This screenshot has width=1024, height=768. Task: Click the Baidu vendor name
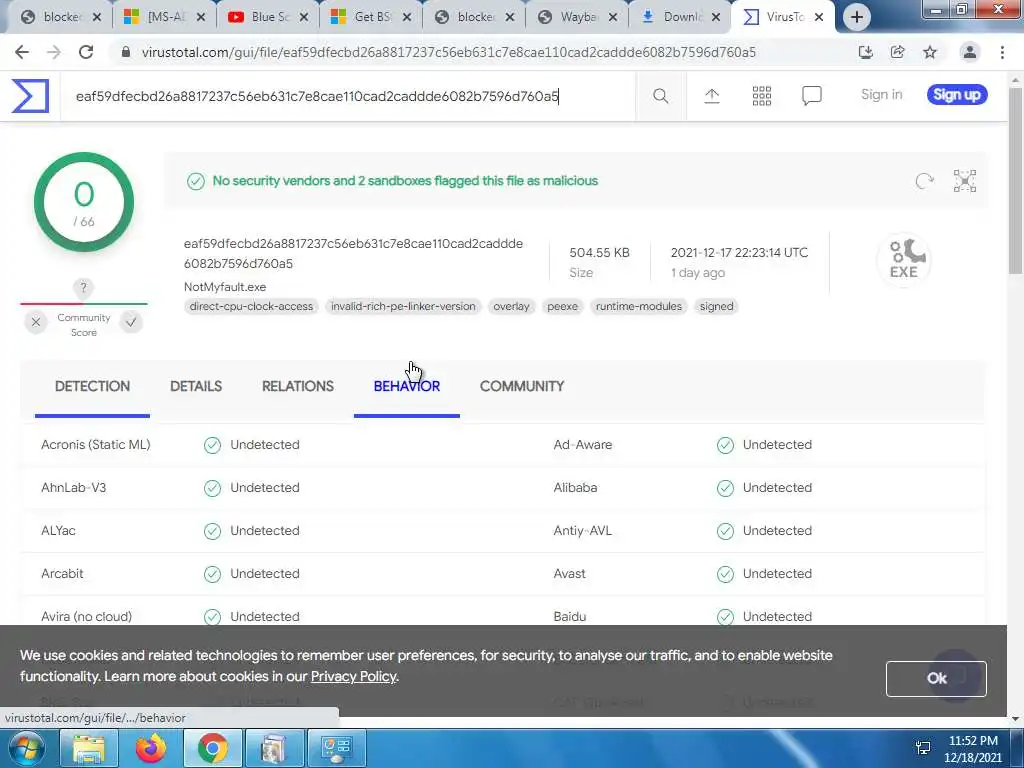click(569, 616)
